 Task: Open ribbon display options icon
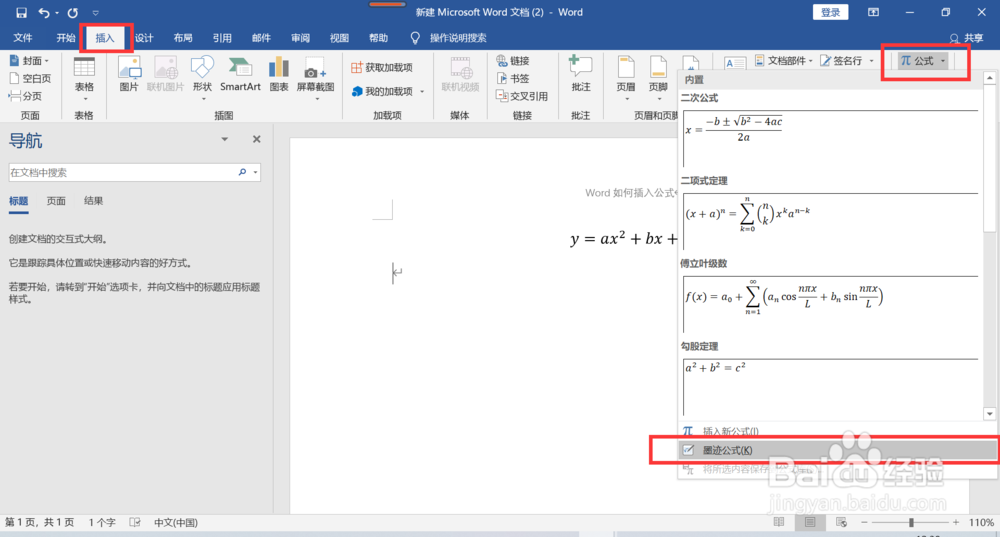click(873, 12)
